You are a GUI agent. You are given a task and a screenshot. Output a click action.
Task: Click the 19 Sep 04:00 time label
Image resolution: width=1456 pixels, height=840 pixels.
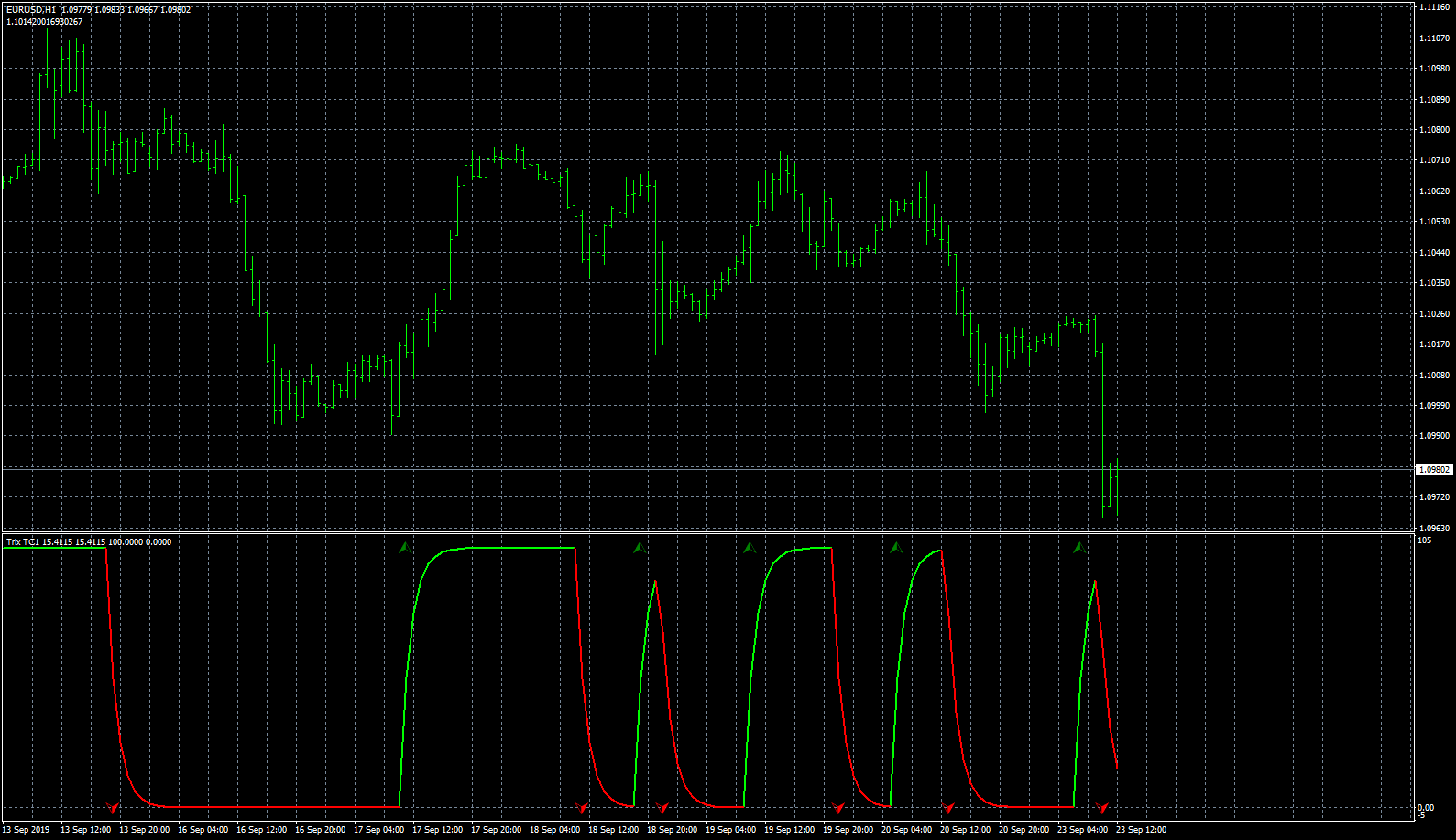[730, 830]
